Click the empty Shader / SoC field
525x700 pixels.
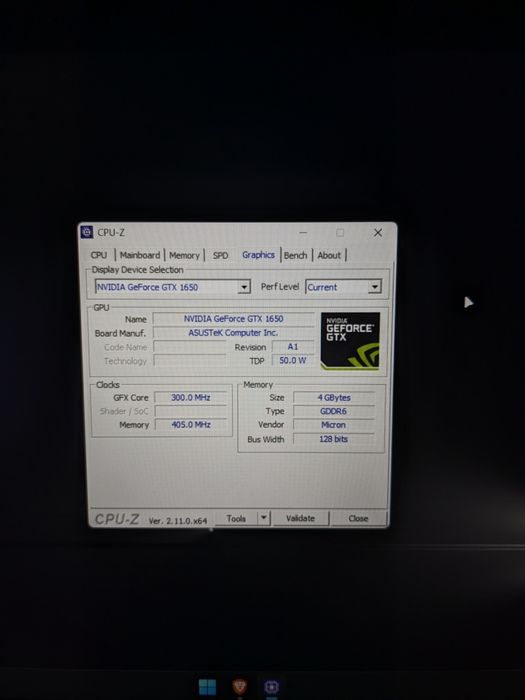point(191,411)
